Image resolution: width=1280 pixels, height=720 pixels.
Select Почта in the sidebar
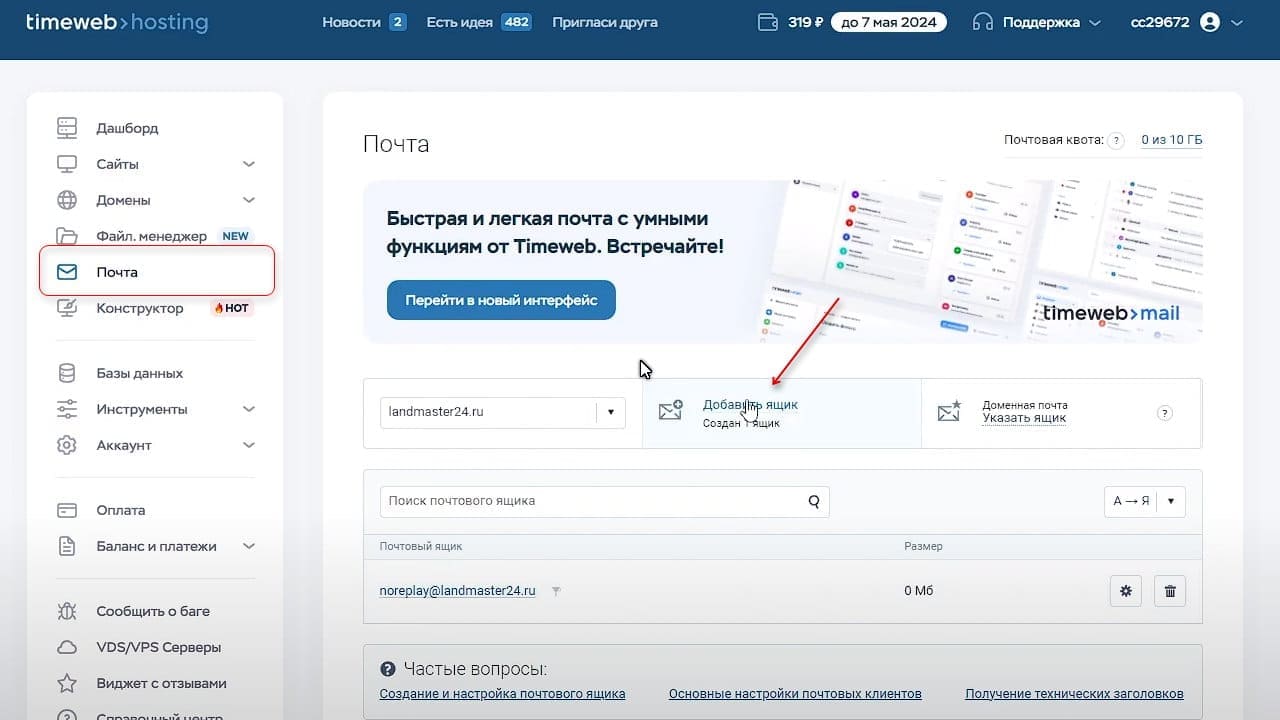(157, 272)
